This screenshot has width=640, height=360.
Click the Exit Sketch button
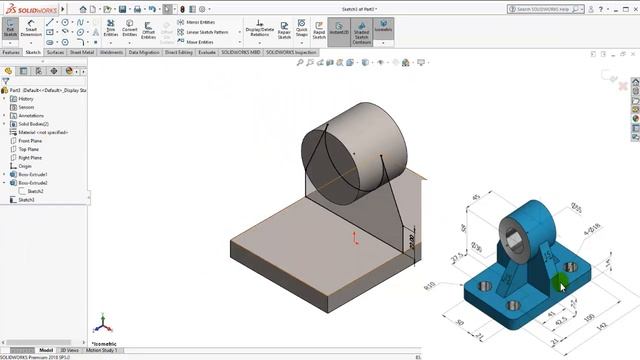(10, 28)
